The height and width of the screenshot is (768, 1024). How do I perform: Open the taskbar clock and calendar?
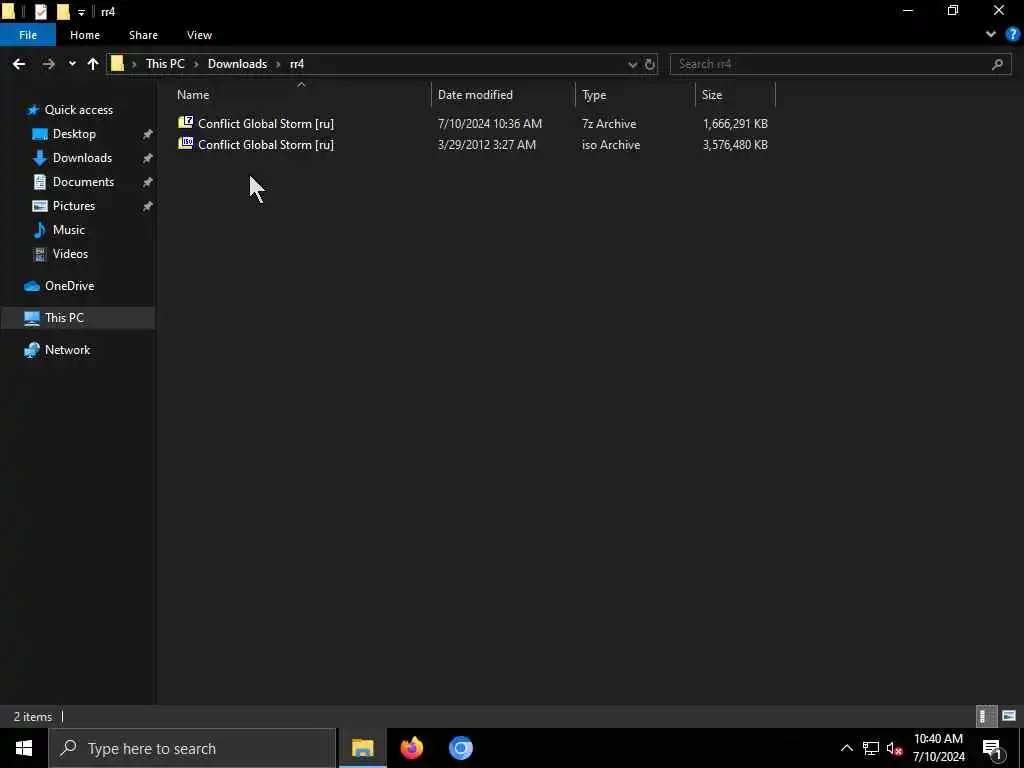pyautogui.click(x=938, y=748)
